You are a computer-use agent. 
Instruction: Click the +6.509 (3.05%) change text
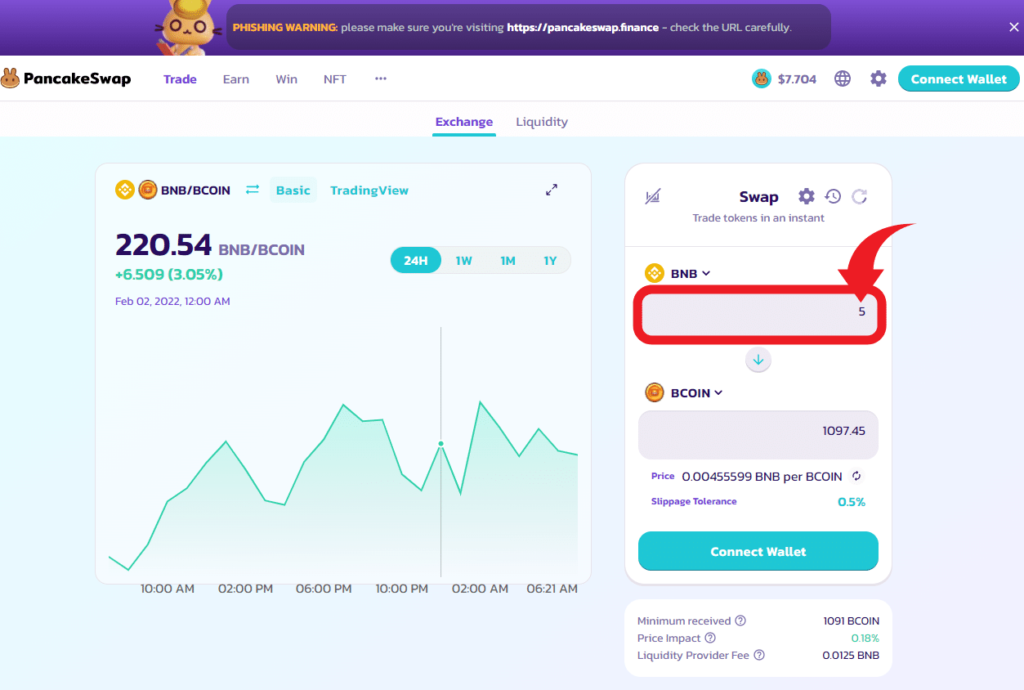pyautogui.click(x=169, y=274)
